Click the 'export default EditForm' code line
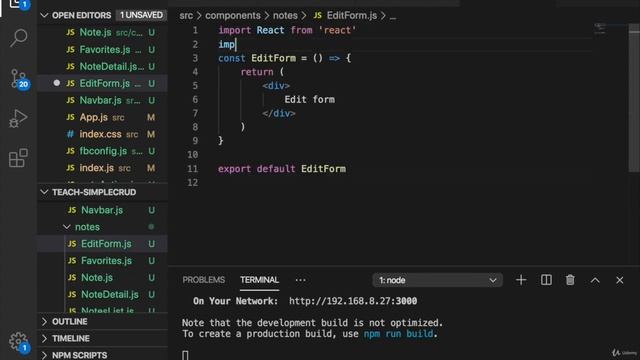 282,169
